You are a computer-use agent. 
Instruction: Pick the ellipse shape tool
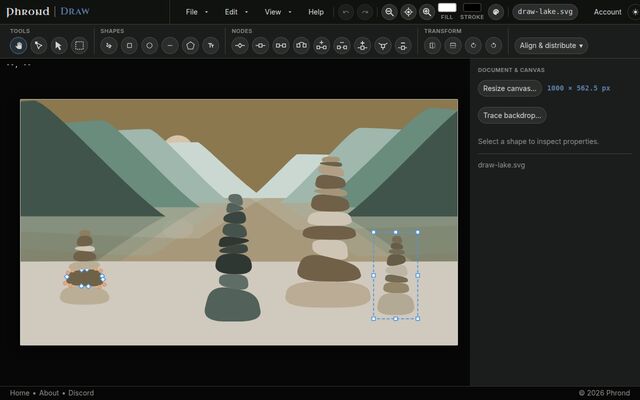150,45
